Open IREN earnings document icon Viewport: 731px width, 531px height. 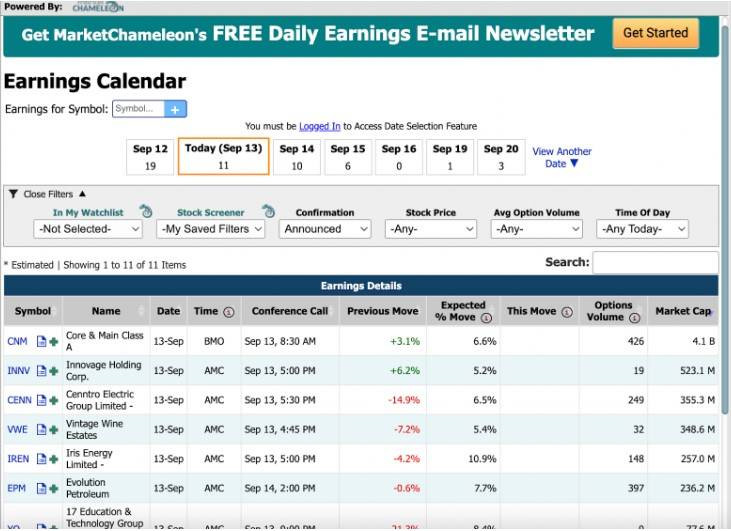[x=41, y=459]
